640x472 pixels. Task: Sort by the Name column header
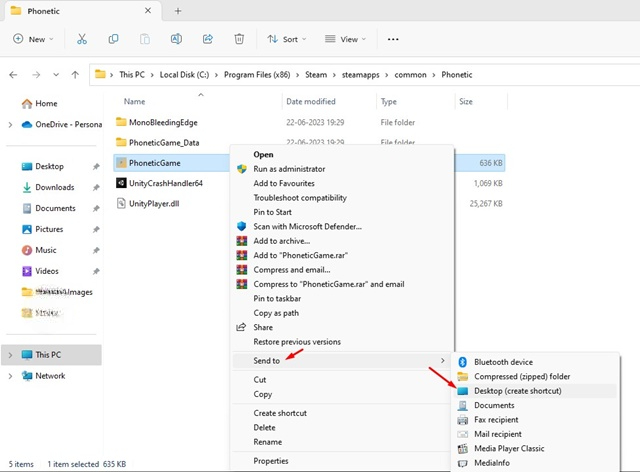(x=135, y=102)
